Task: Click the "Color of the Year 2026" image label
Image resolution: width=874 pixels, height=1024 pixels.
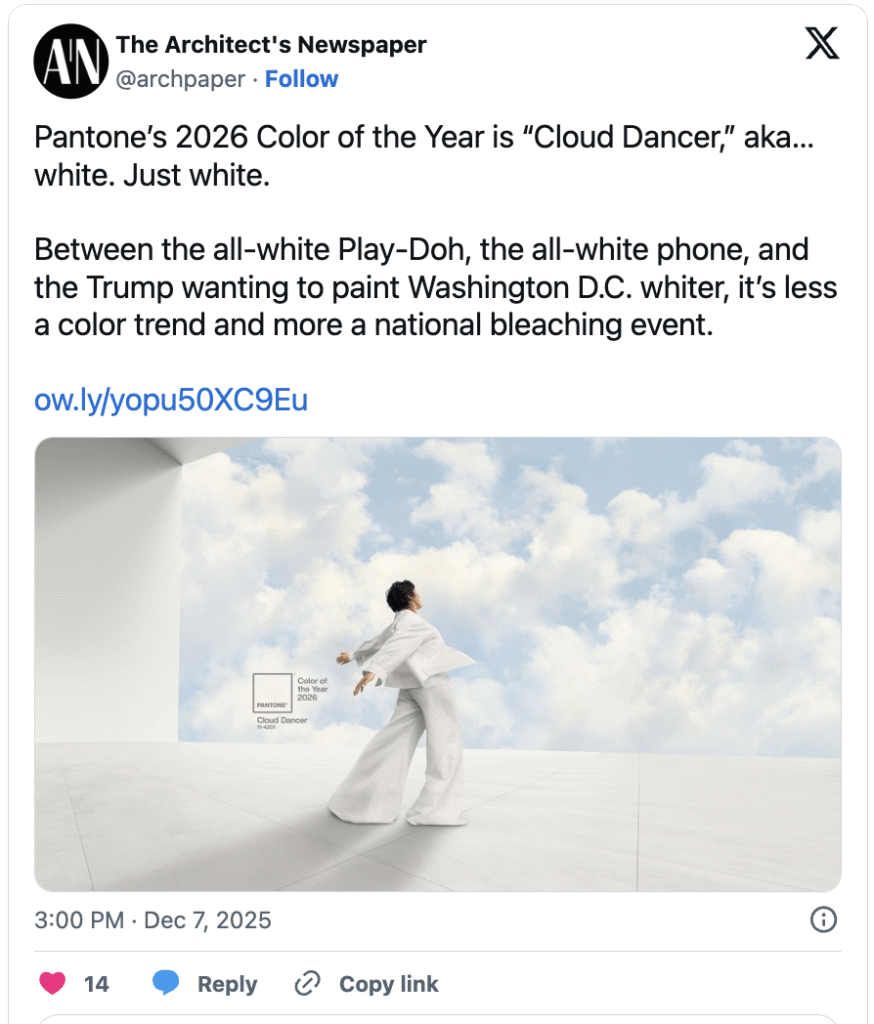Action: [x=313, y=689]
